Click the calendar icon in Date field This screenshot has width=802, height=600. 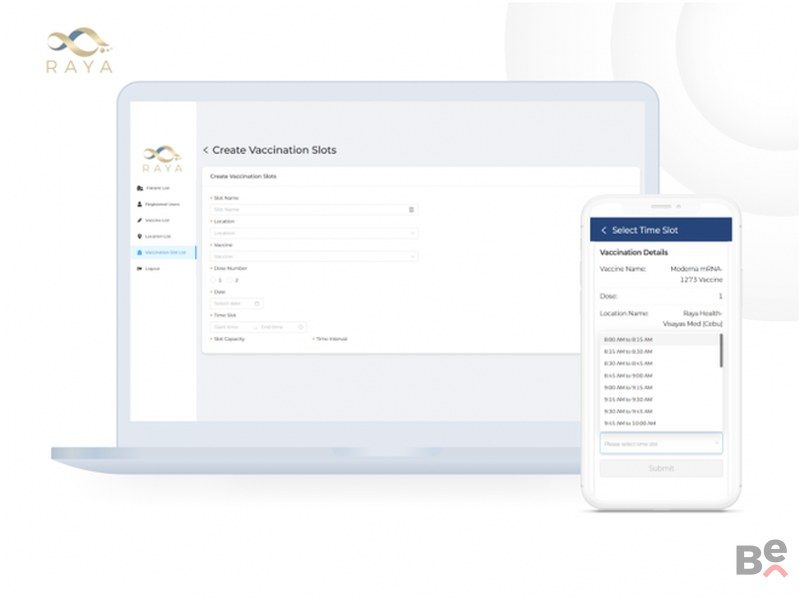[257, 303]
